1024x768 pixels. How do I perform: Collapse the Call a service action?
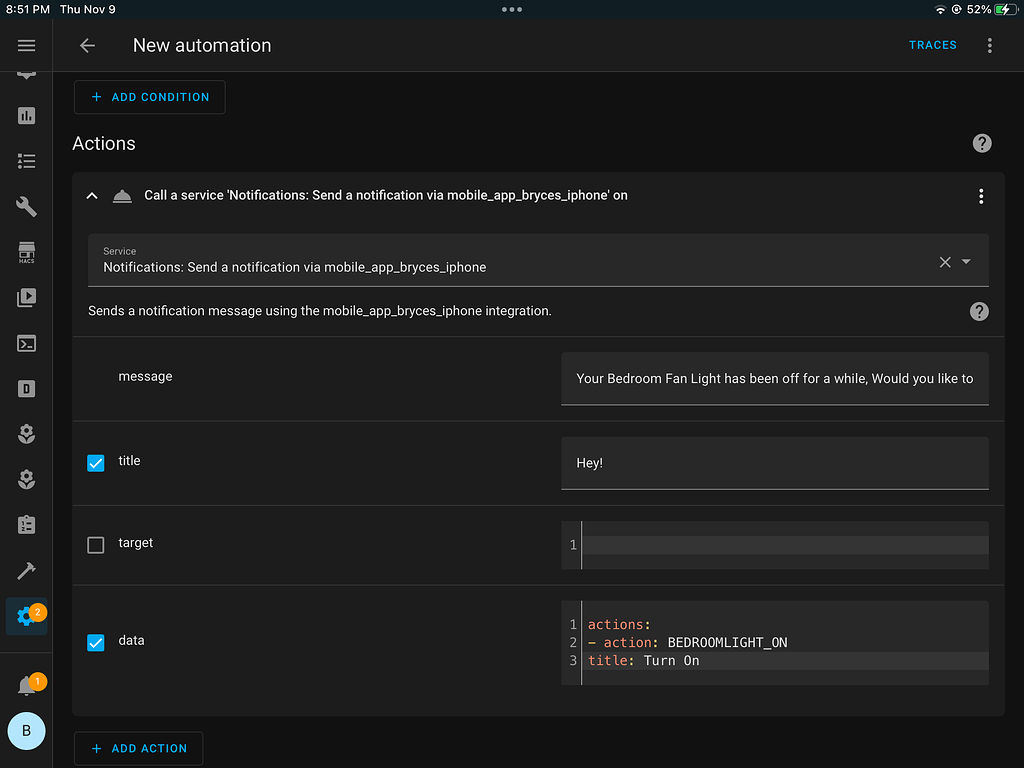coord(91,196)
